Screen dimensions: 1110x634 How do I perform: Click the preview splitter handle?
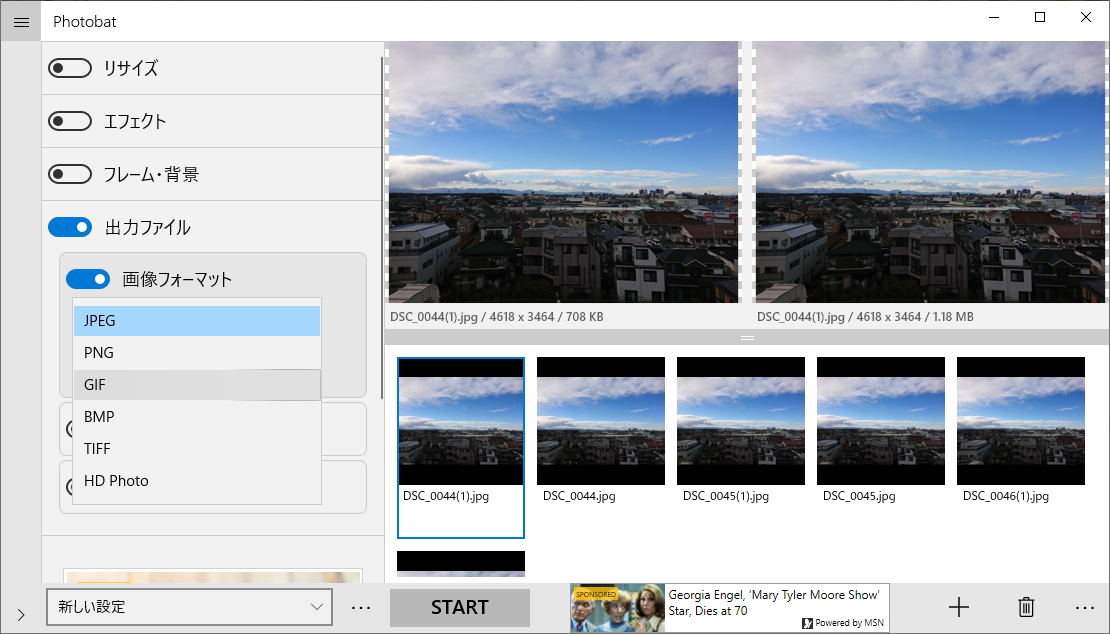747,338
